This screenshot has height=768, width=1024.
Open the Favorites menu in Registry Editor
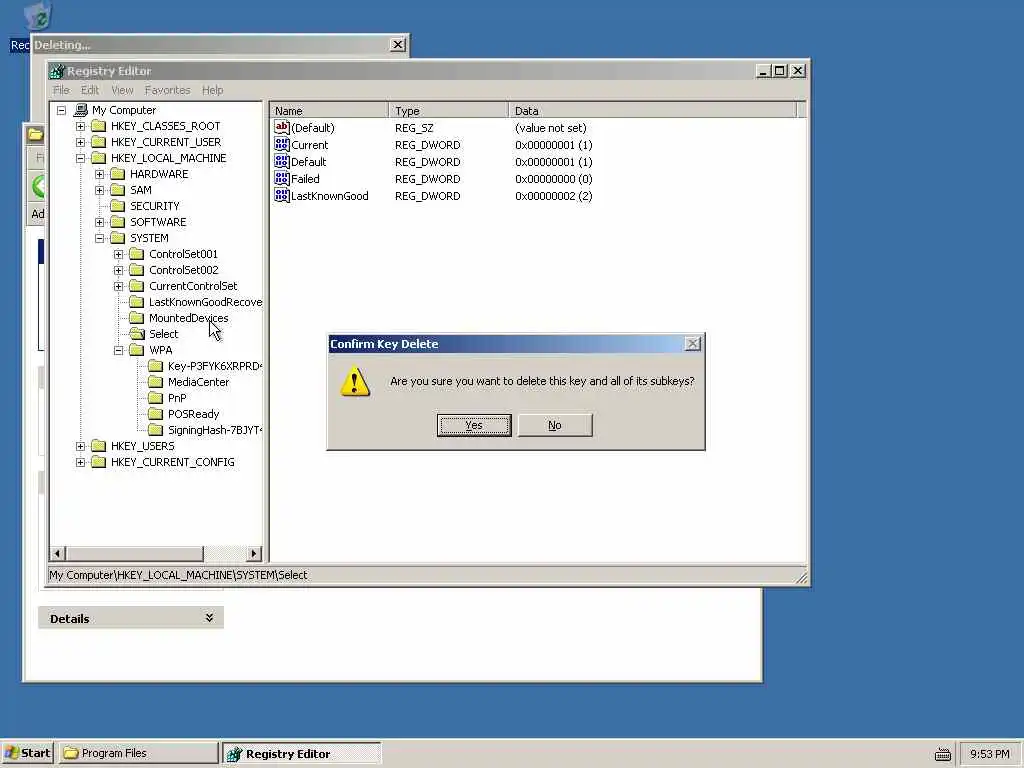[x=167, y=90]
